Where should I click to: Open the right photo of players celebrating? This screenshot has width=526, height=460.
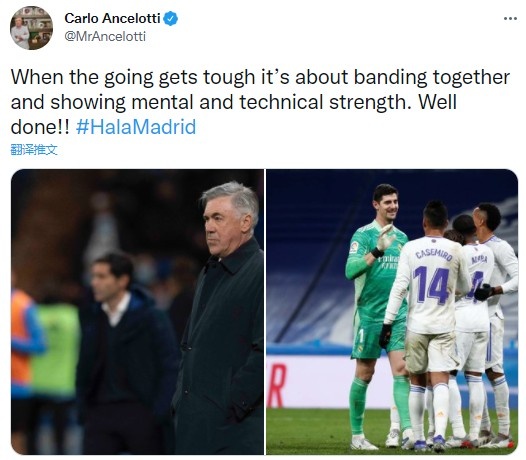[392, 312]
